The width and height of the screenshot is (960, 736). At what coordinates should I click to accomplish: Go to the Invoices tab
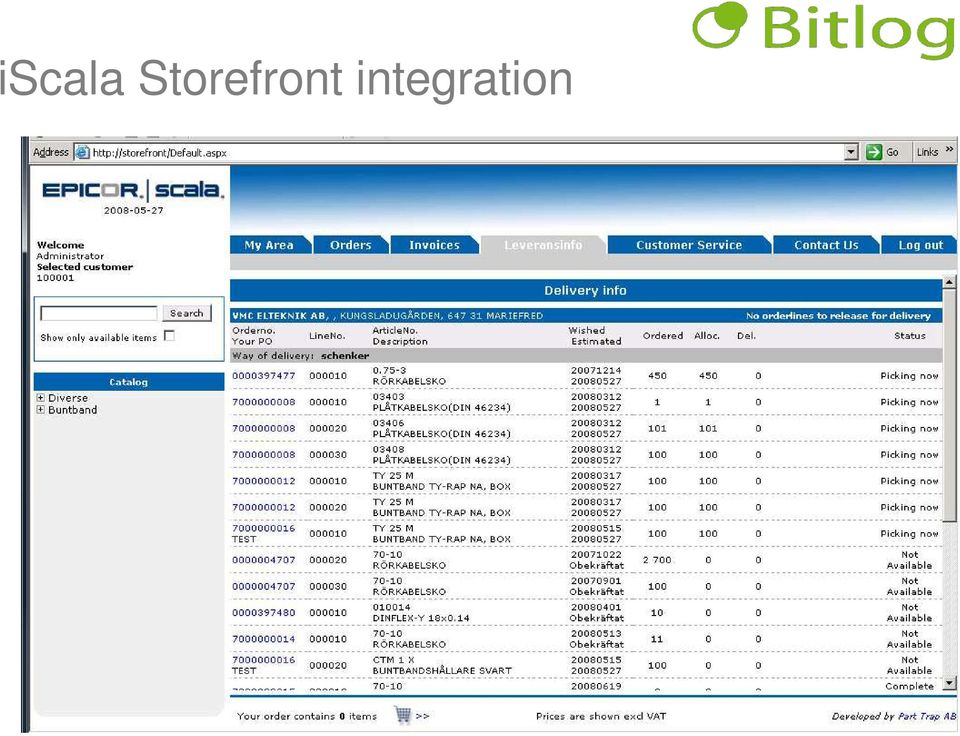point(434,245)
